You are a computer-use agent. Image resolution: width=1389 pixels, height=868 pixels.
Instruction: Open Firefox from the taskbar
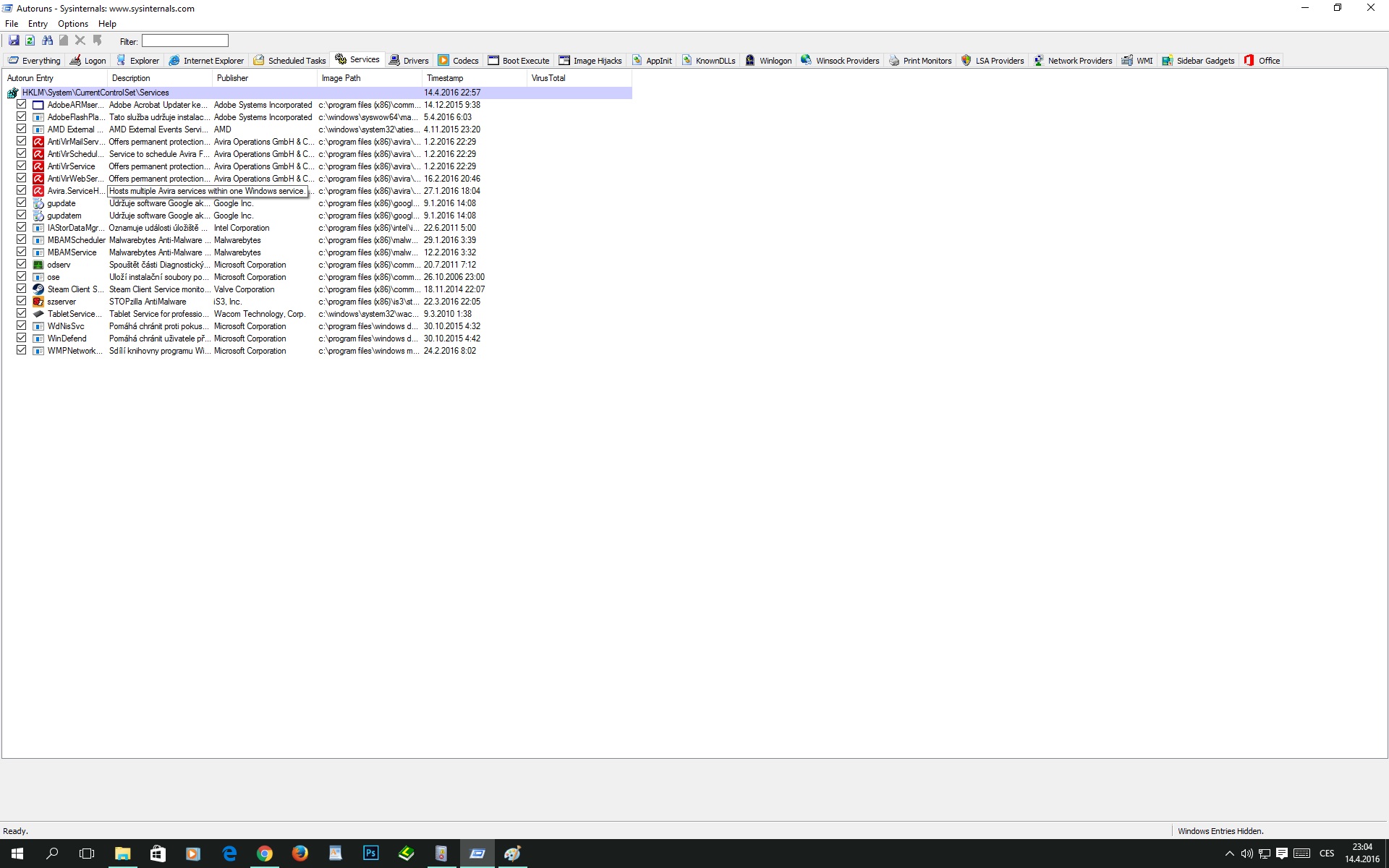click(x=300, y=854)
